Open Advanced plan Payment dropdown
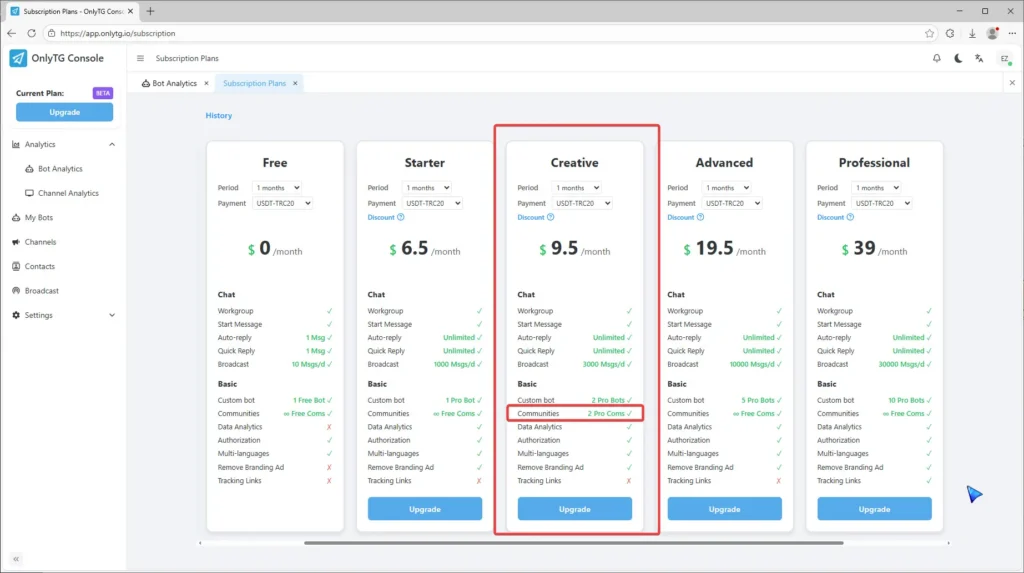This screenshot has height=573, width=1024. click(x=731, y=203)
